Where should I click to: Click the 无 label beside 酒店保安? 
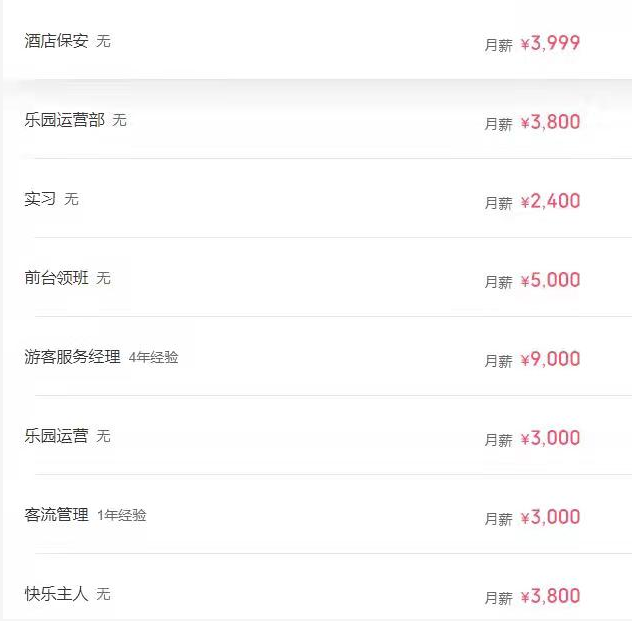(103, 42)
